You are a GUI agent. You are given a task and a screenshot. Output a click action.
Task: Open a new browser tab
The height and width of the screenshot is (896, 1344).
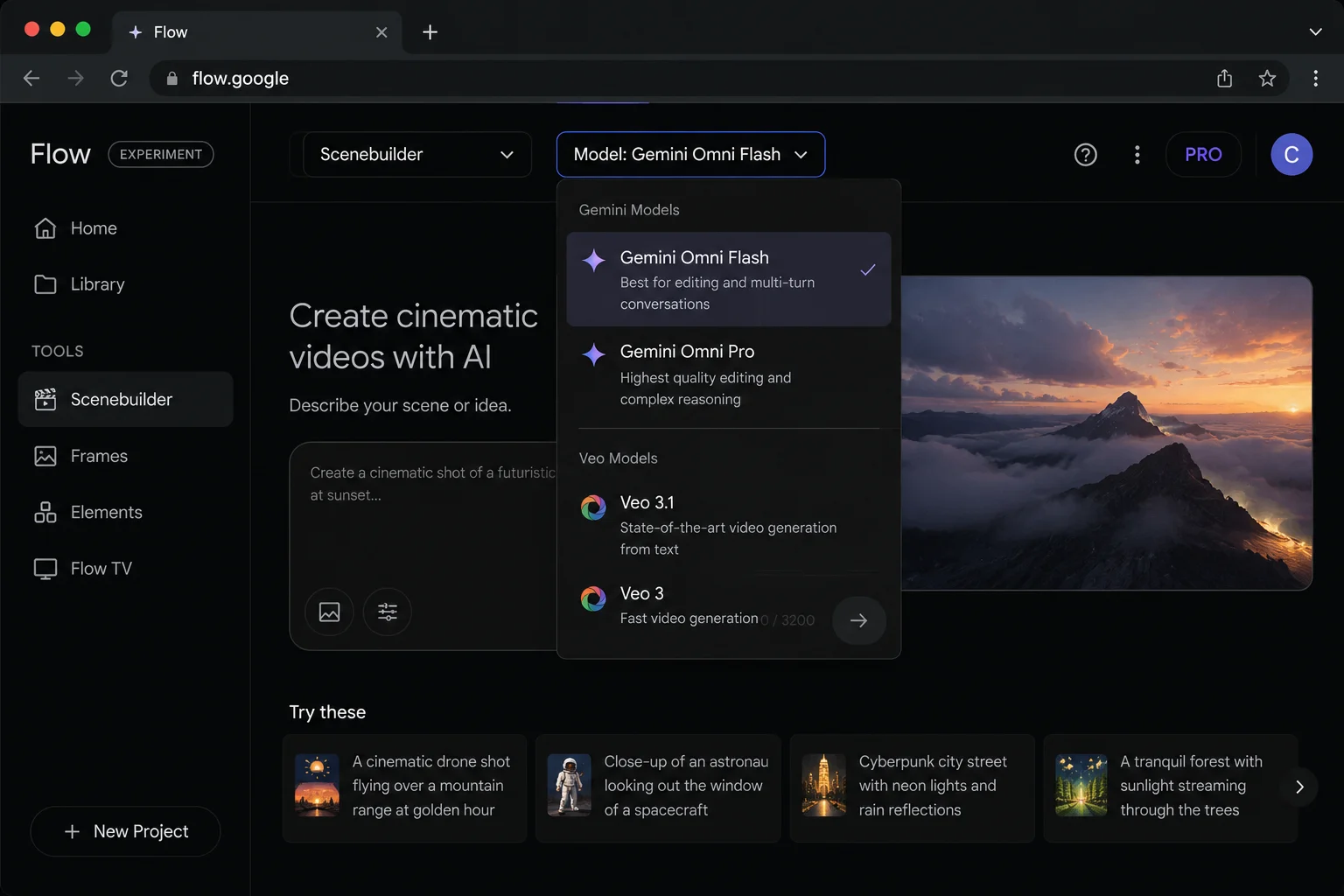[x=430, y=32]
